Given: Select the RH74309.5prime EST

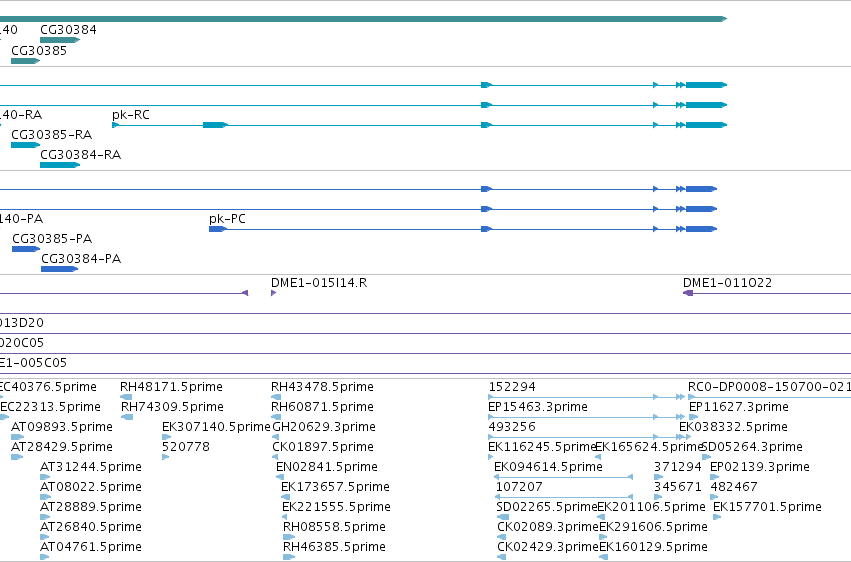Looking at the screenshot, I should tap(127, 417).
